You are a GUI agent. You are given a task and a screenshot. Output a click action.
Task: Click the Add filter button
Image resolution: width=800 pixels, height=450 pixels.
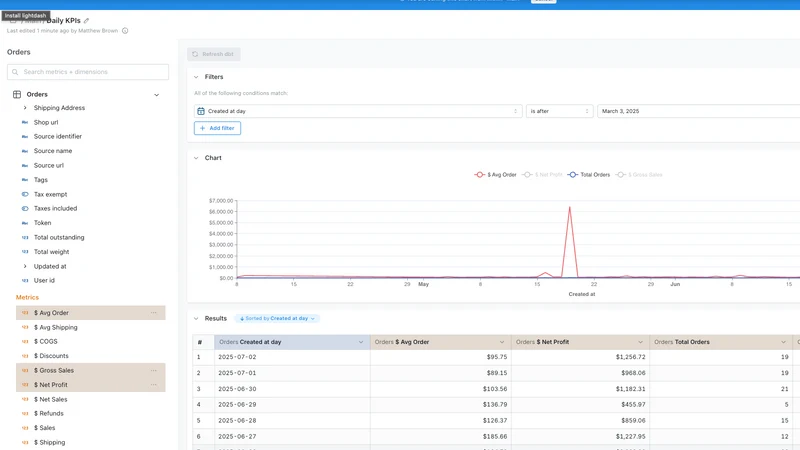[217, 128]
